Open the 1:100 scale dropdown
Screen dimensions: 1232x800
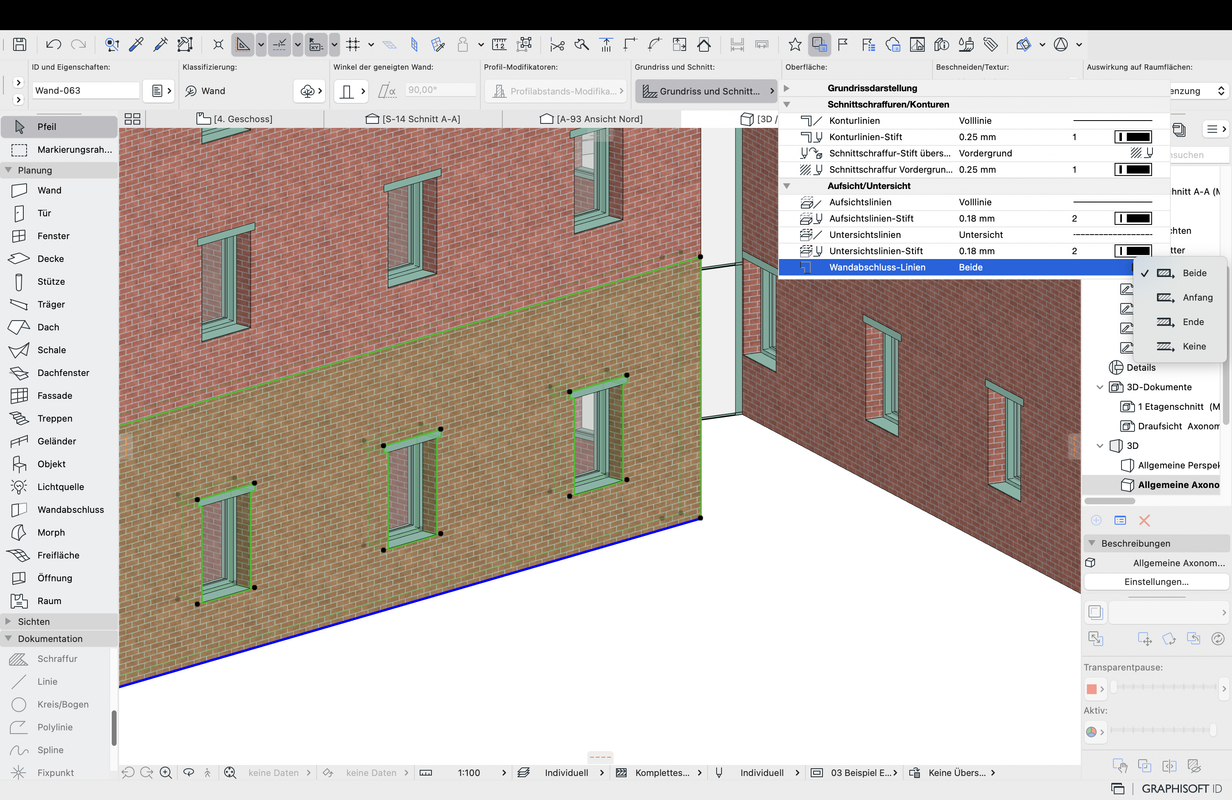point(480,773)
